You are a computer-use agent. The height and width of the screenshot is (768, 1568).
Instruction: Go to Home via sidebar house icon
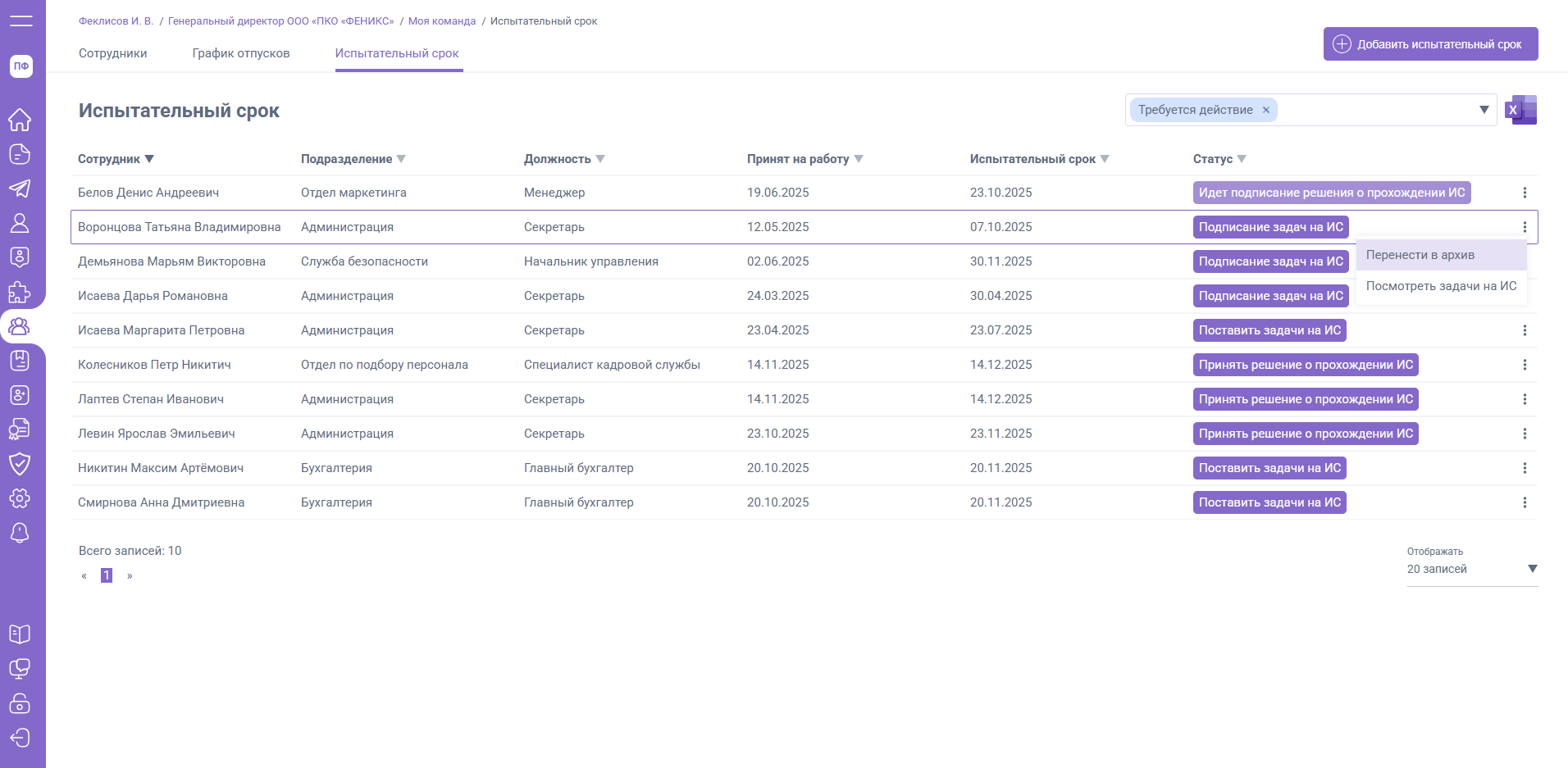point(20,120)
